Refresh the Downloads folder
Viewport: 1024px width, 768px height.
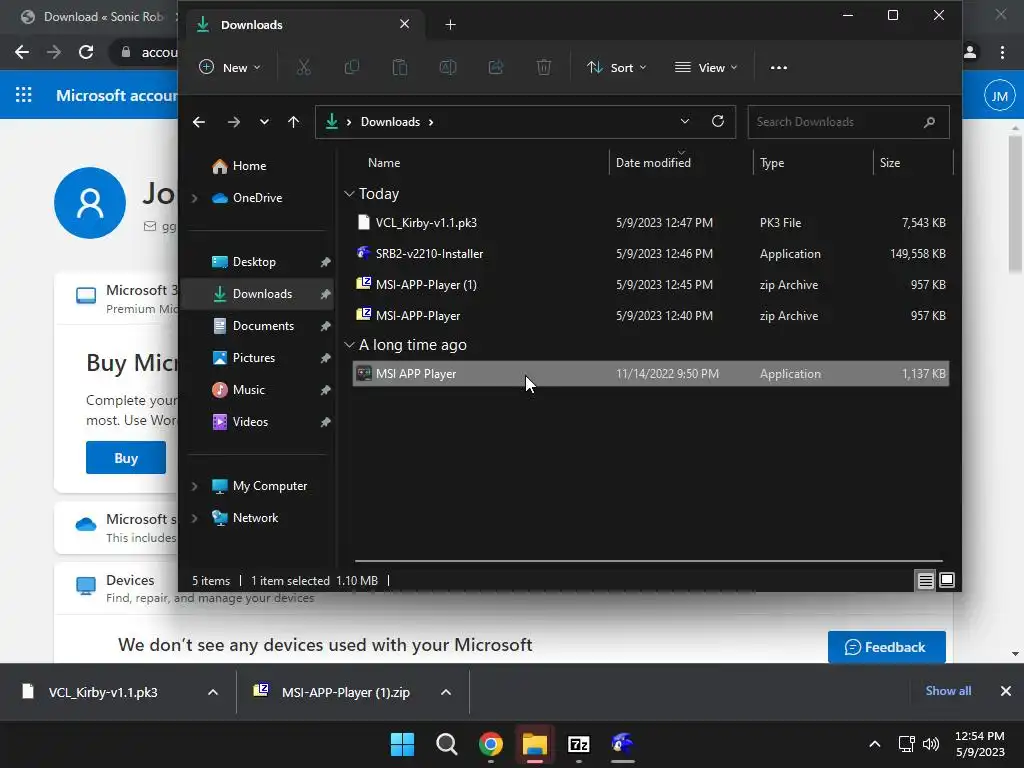(x=718, y=121)
